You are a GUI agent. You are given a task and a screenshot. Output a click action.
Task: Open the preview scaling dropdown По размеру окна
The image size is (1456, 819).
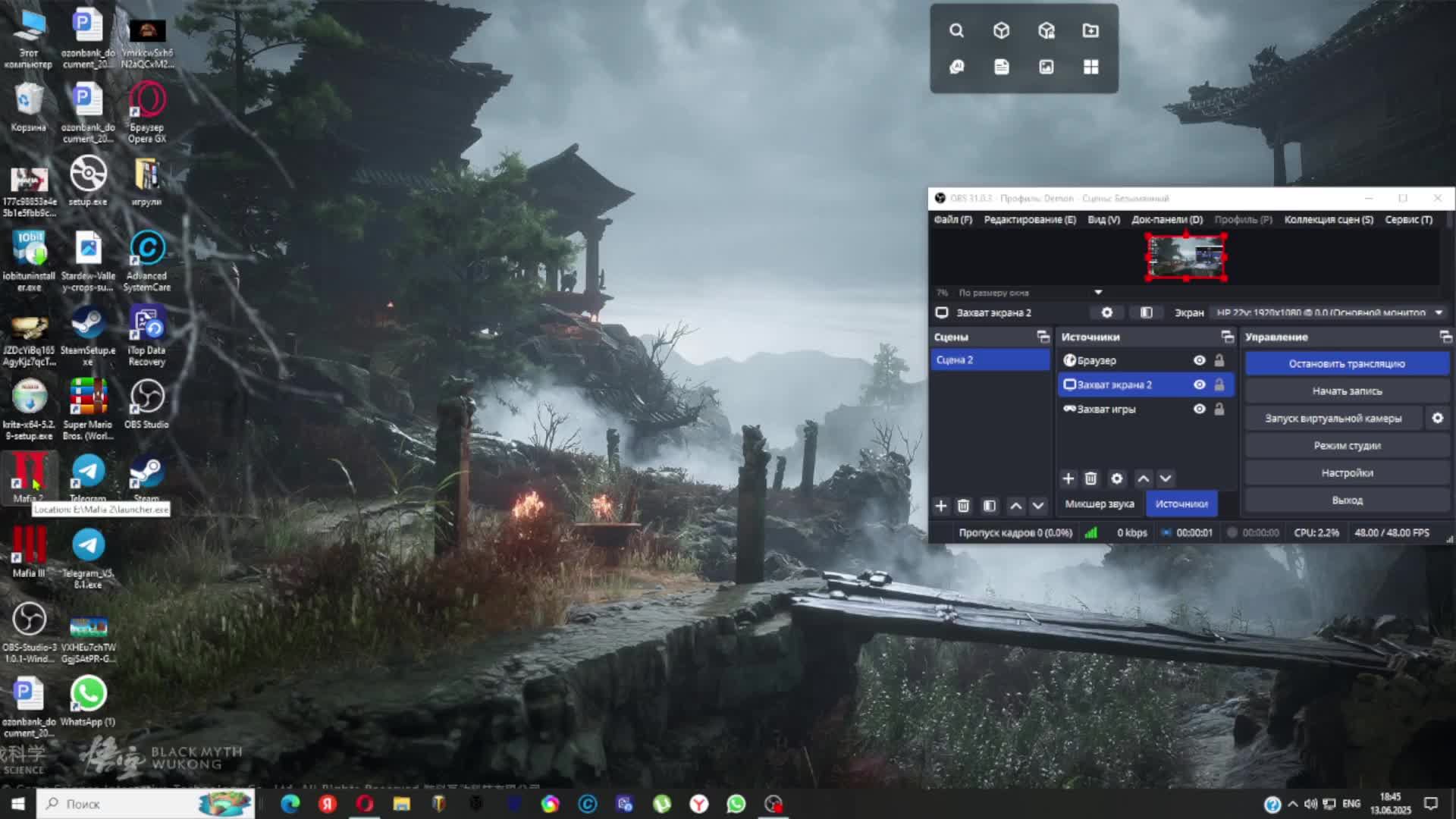(x=1030, y=292)
